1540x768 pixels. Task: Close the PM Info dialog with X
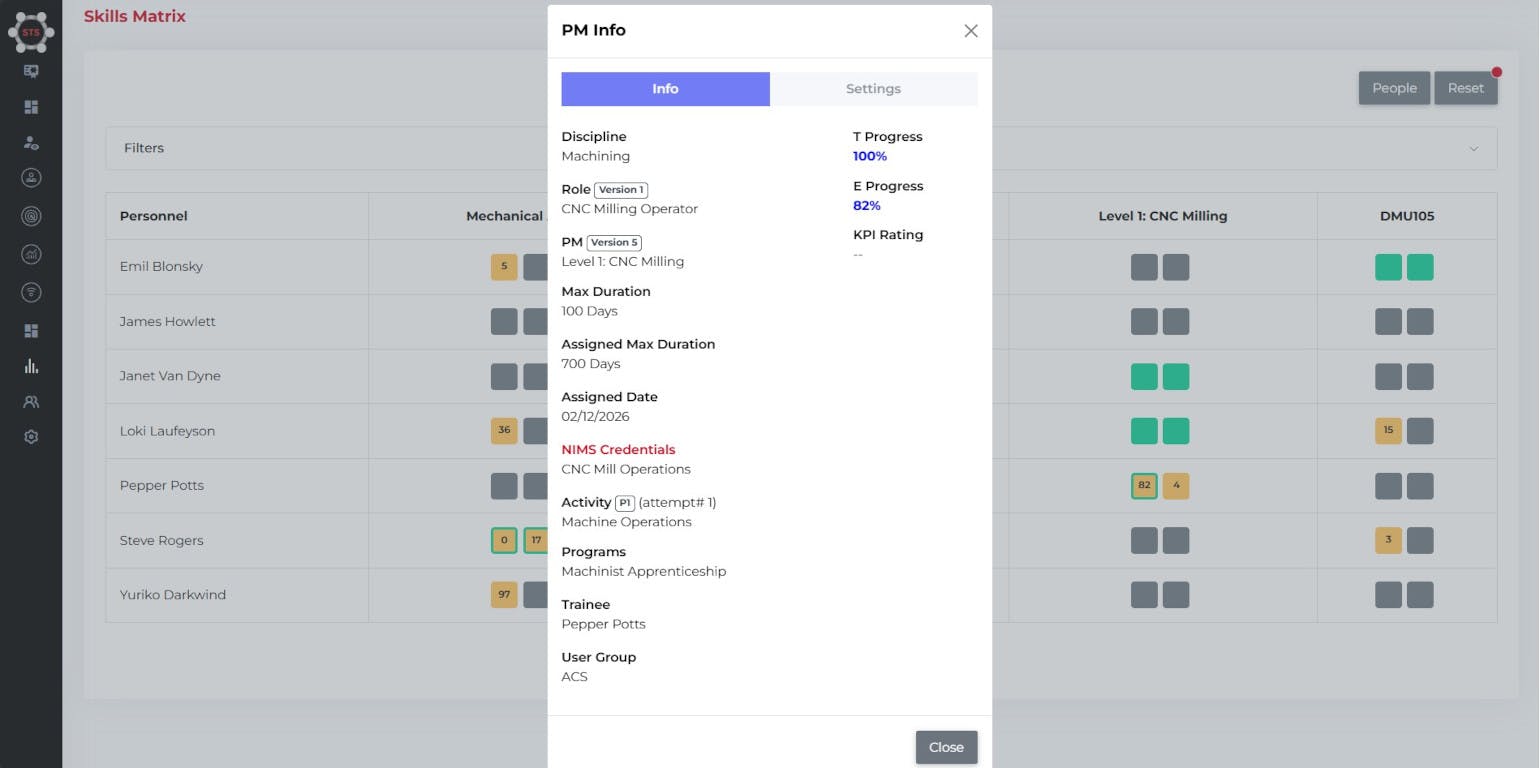(970, 31)
